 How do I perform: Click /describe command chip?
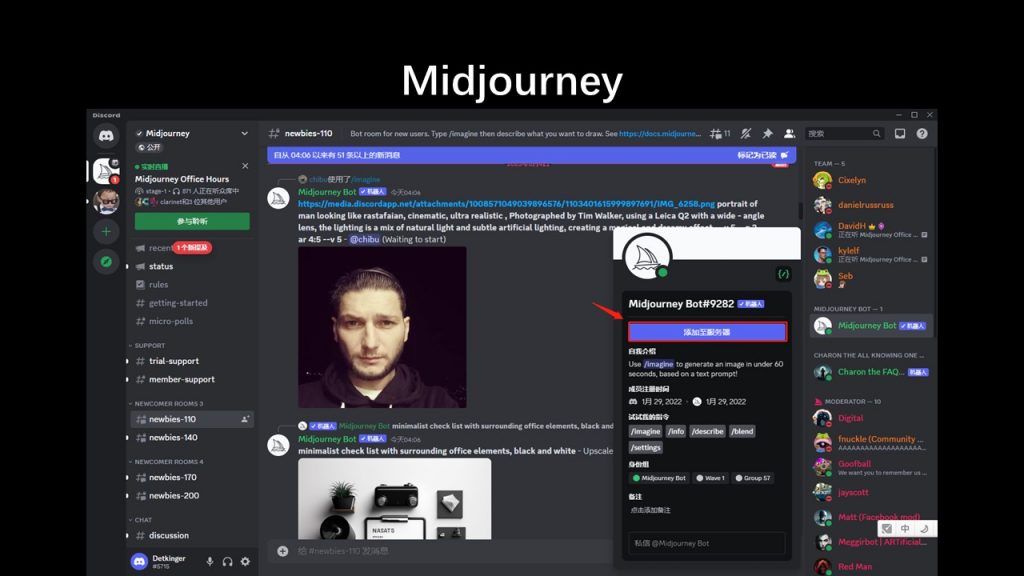[x=707, y=431]
